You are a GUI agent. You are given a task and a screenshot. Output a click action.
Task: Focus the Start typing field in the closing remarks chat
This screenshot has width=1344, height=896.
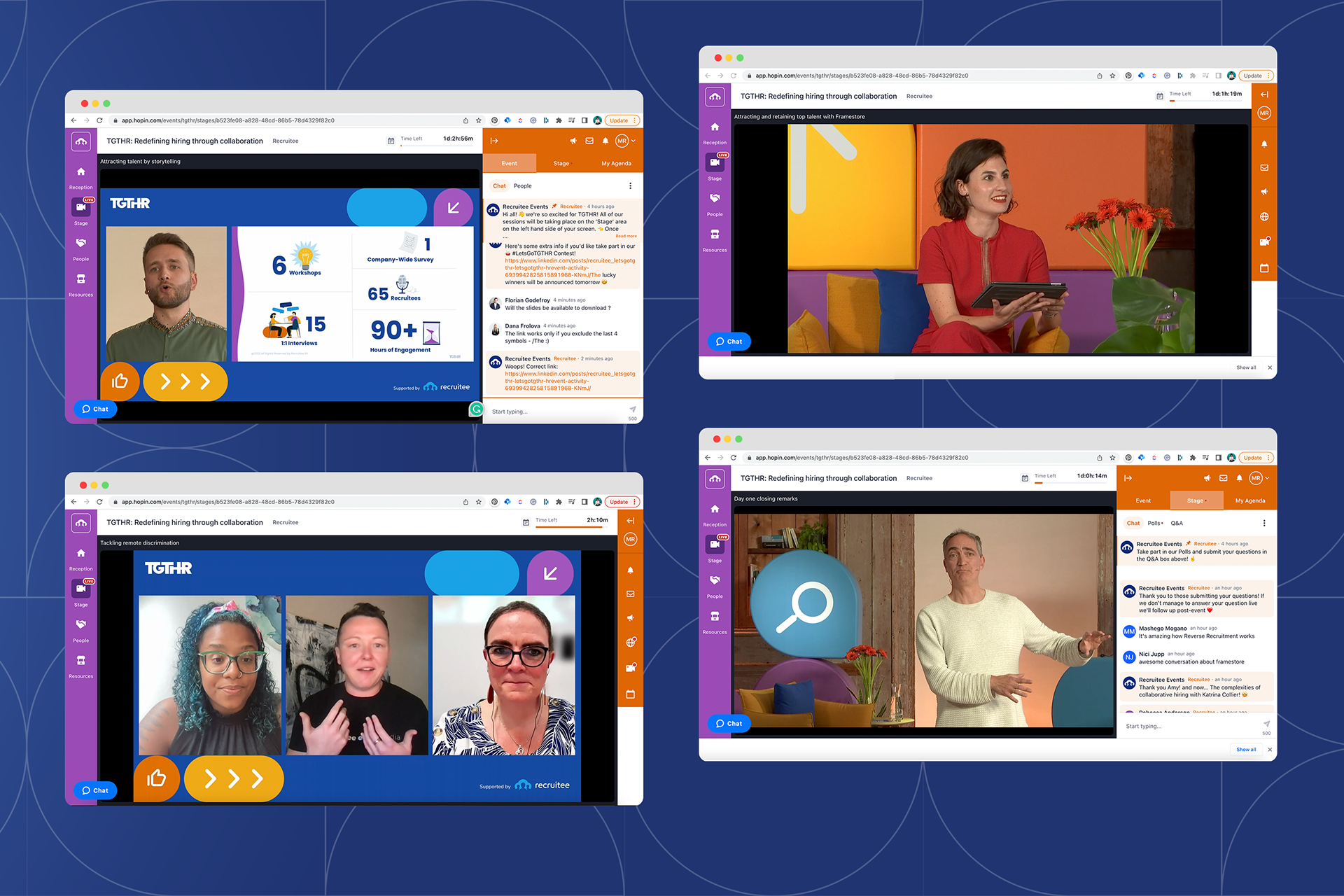tap(1190, 726)
